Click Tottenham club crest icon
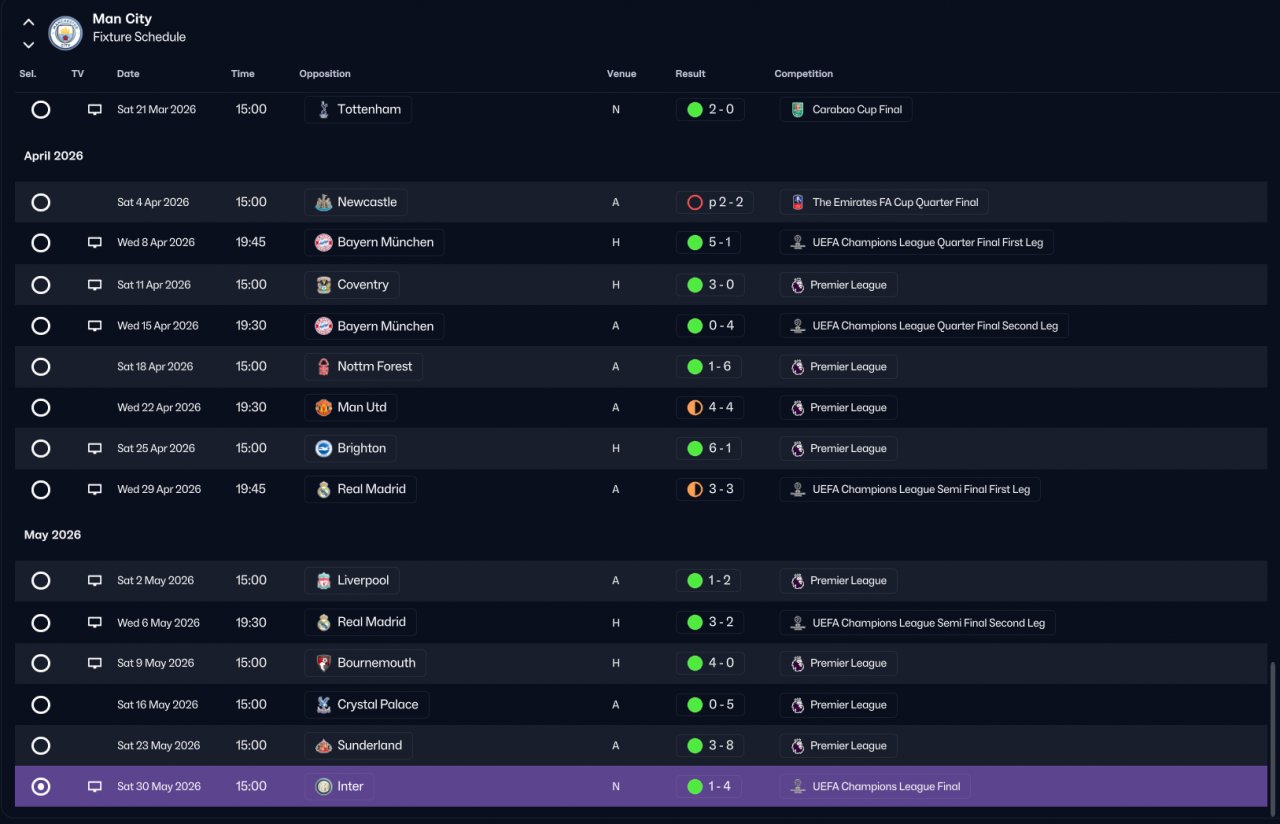The width and height of the screenshot is (1280, 824). (323, 110)
